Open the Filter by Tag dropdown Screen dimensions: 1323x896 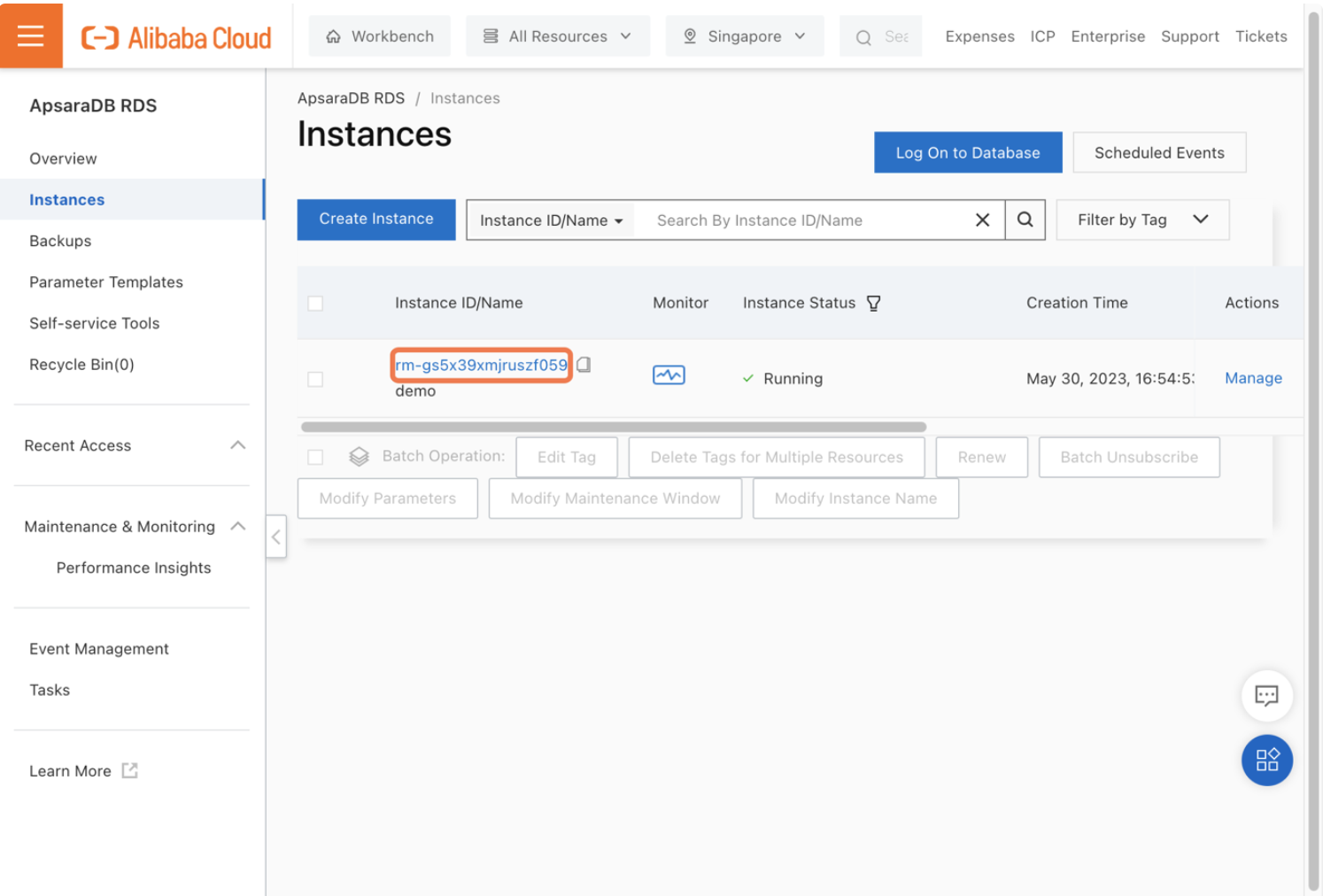[1142, 220]
